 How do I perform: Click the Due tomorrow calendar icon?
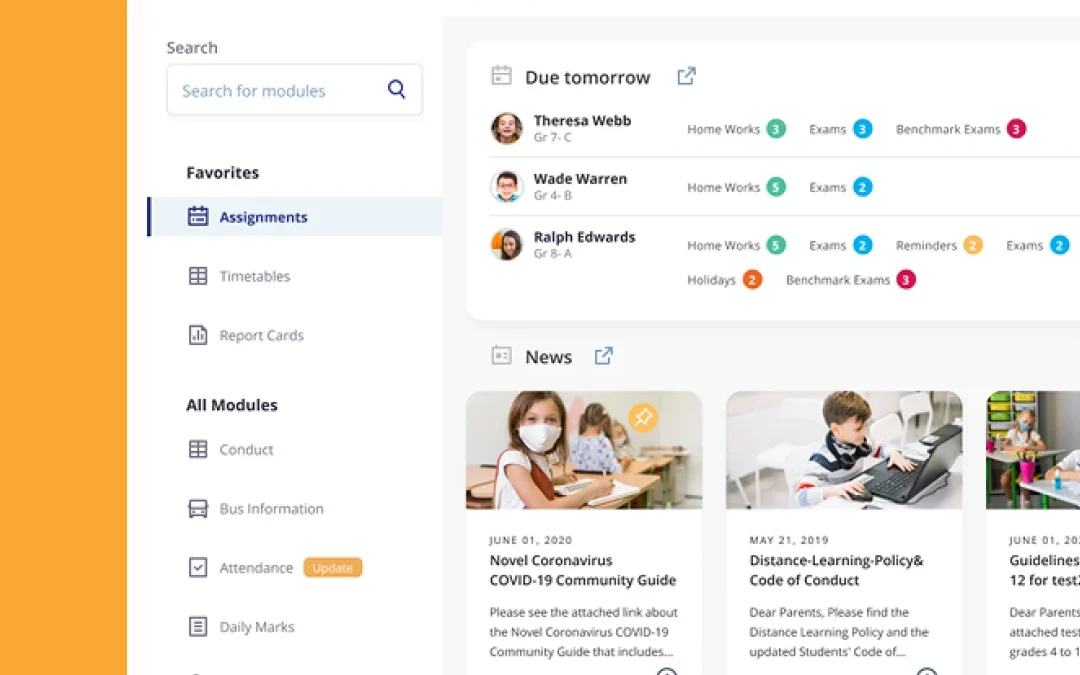501,75
